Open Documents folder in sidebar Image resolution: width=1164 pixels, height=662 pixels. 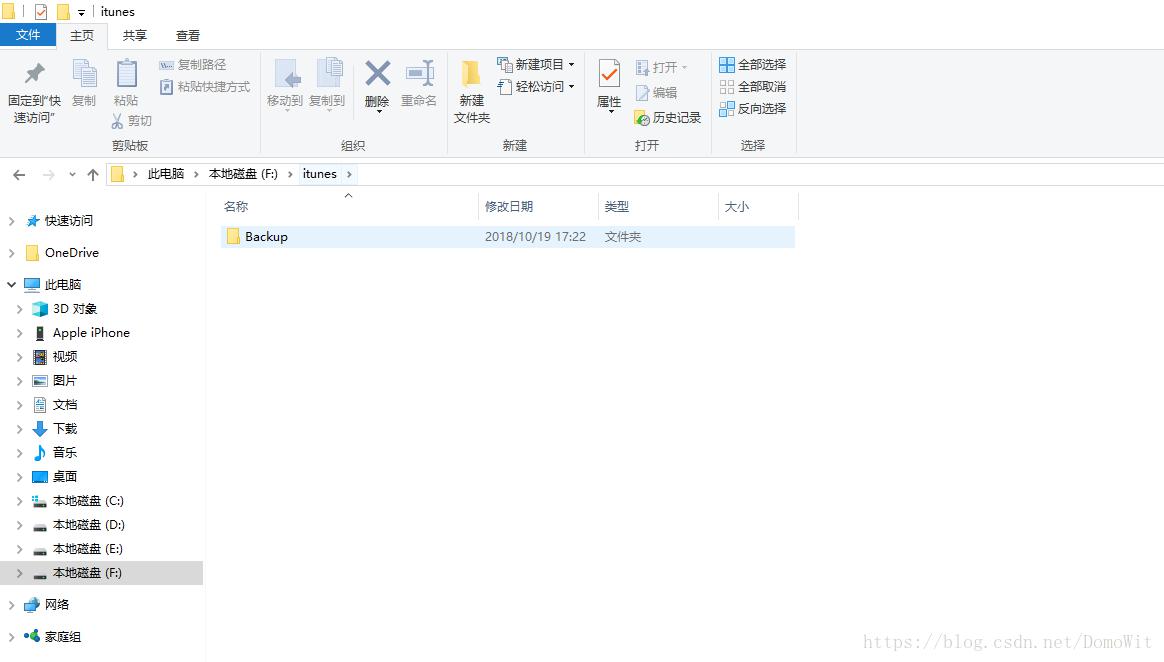pyautogui.click(x=56, y=404)
